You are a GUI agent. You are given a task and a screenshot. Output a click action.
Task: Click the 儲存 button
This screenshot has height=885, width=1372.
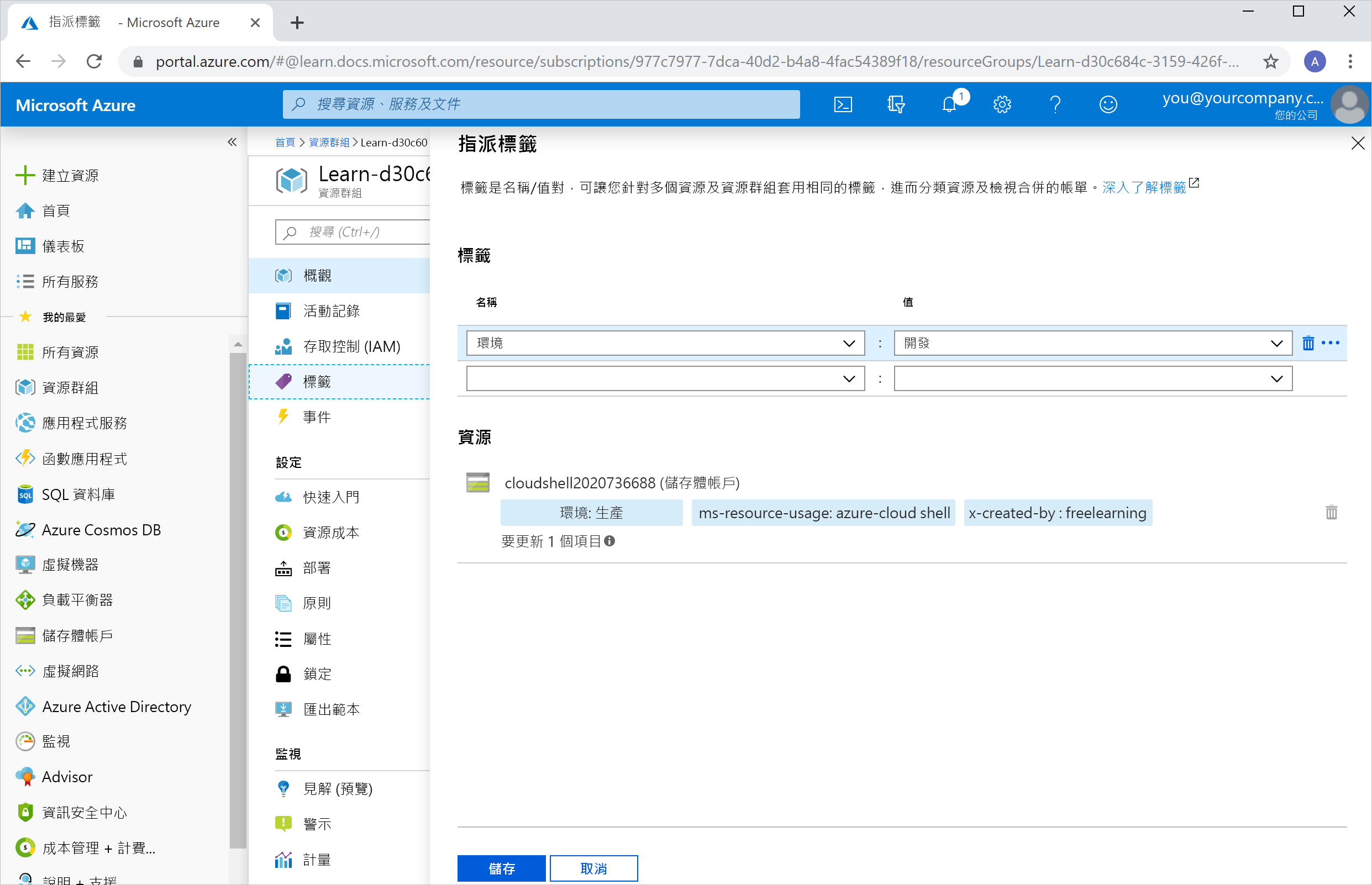(x=501, y=868)
